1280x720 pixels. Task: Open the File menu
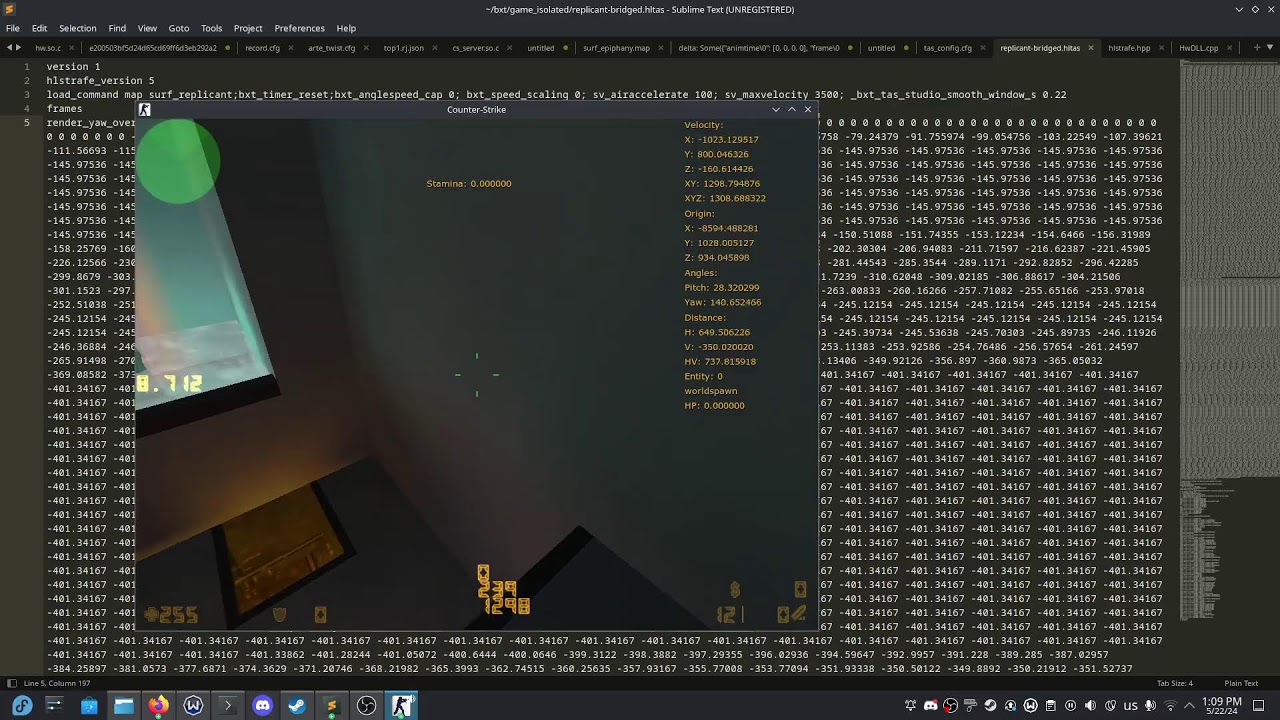(13, 28)
